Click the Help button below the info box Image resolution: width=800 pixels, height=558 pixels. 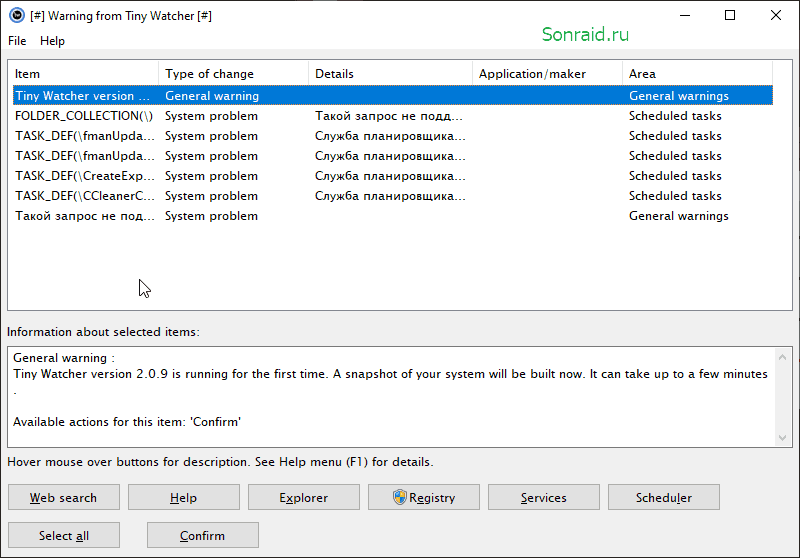pos(184,497)
